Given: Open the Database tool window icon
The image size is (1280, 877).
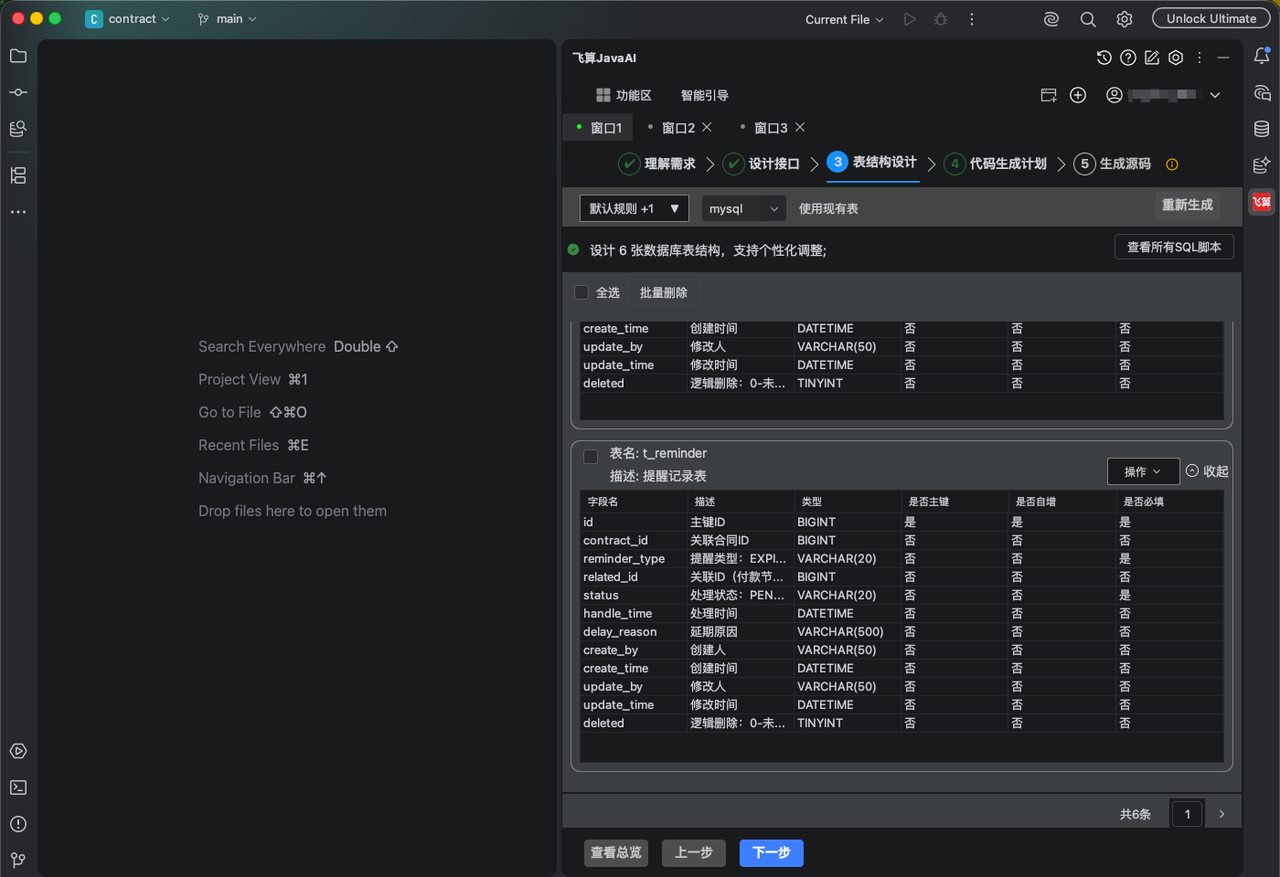Looking at the screenshot, I should 1262,129.
